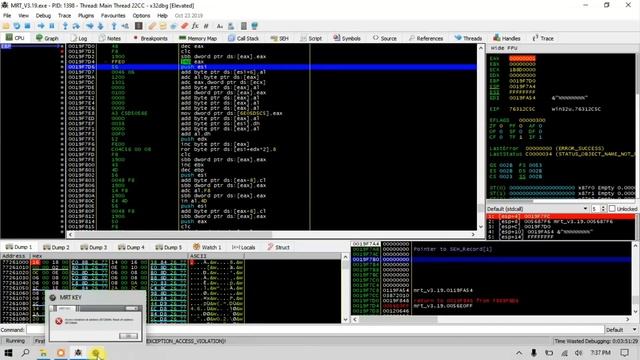The height and width of the screenshot is (360, 640).
Task: Select the Struct tab
Action: 278,247
